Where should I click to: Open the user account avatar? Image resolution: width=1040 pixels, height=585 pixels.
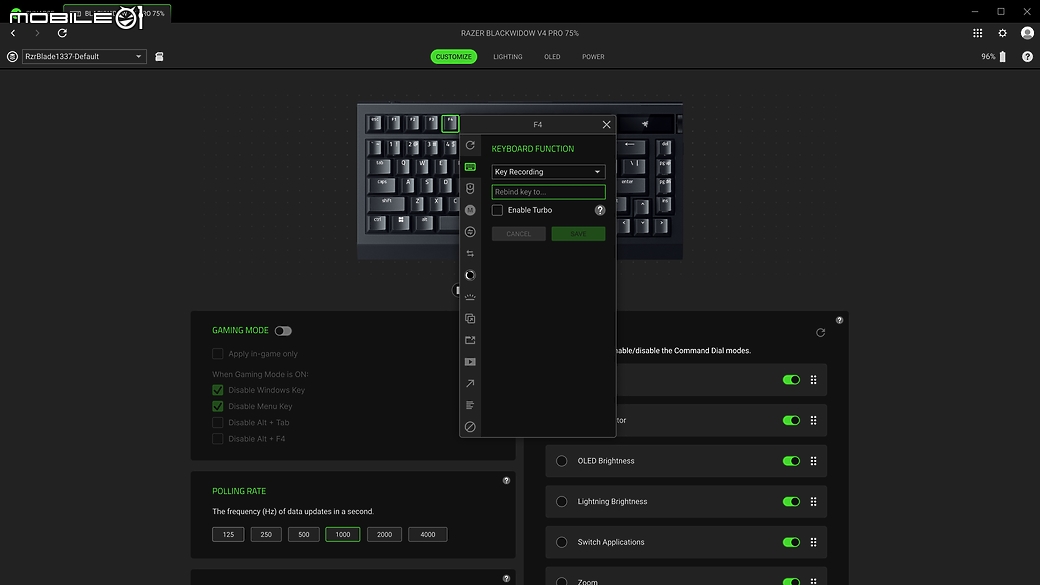[1027, 33]
